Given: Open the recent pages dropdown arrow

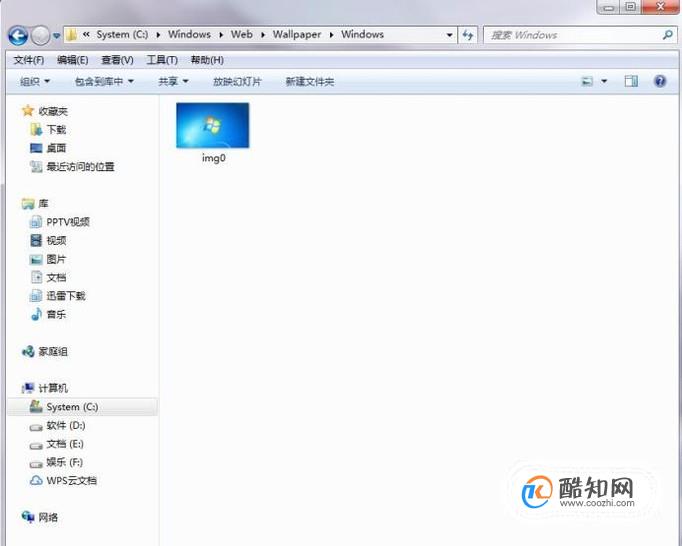Looking at the screenshot, I should [x=57, y=36].
